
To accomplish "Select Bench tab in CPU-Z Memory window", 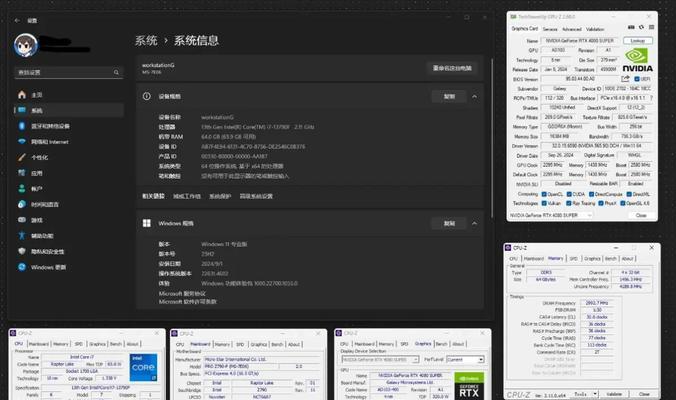I will [x=611, y=259].
